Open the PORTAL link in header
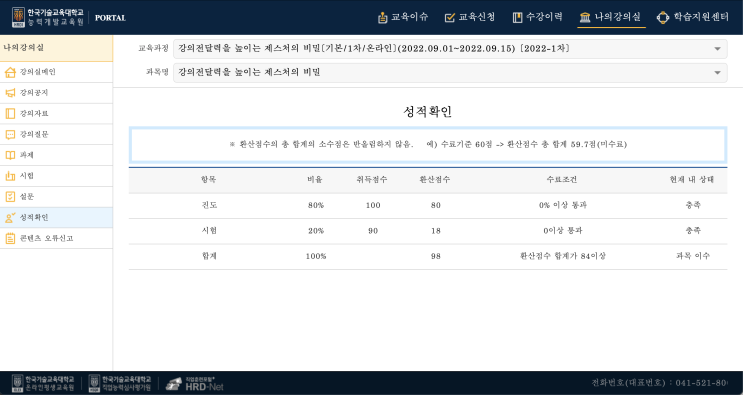The width and height of the screenshot is (743, 395). (110, 18)
